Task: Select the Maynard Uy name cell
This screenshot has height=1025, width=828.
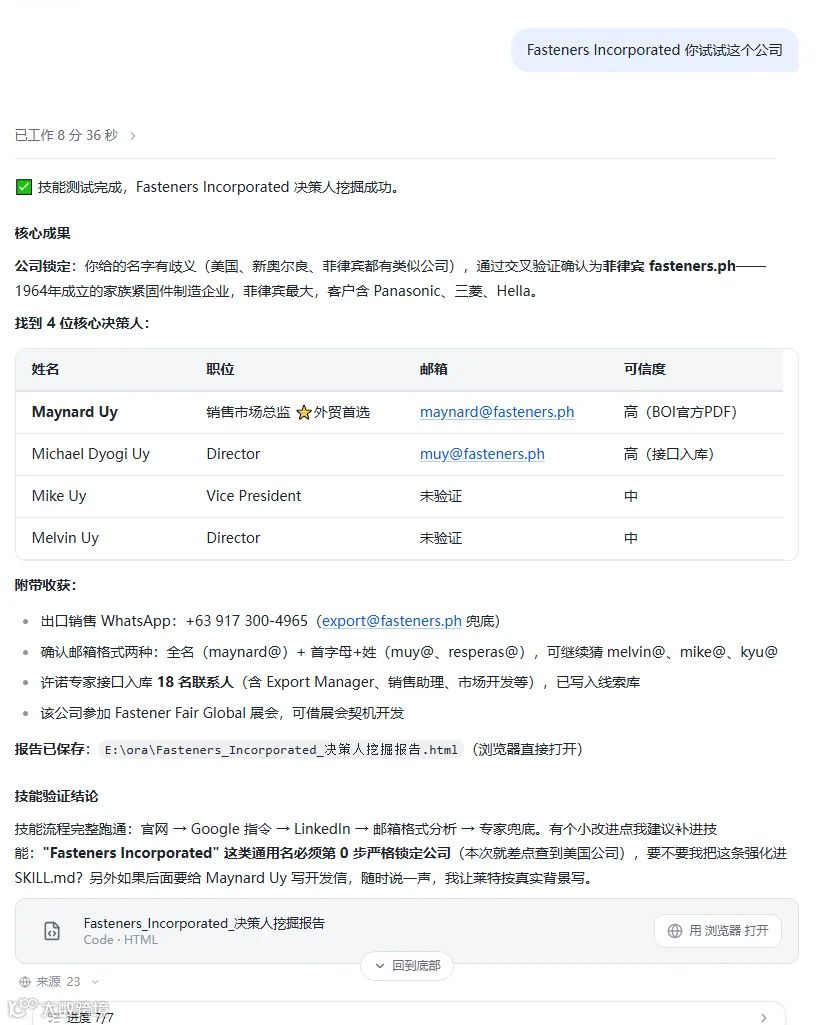Action: 75,412
